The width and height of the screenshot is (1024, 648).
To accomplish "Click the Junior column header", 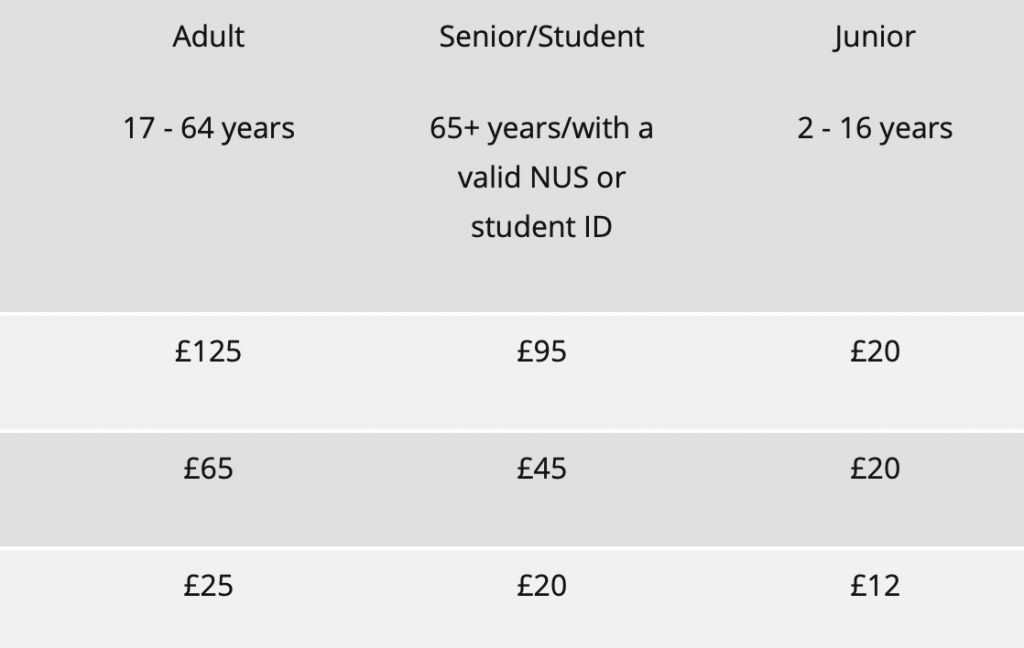I will coord(875,37).
